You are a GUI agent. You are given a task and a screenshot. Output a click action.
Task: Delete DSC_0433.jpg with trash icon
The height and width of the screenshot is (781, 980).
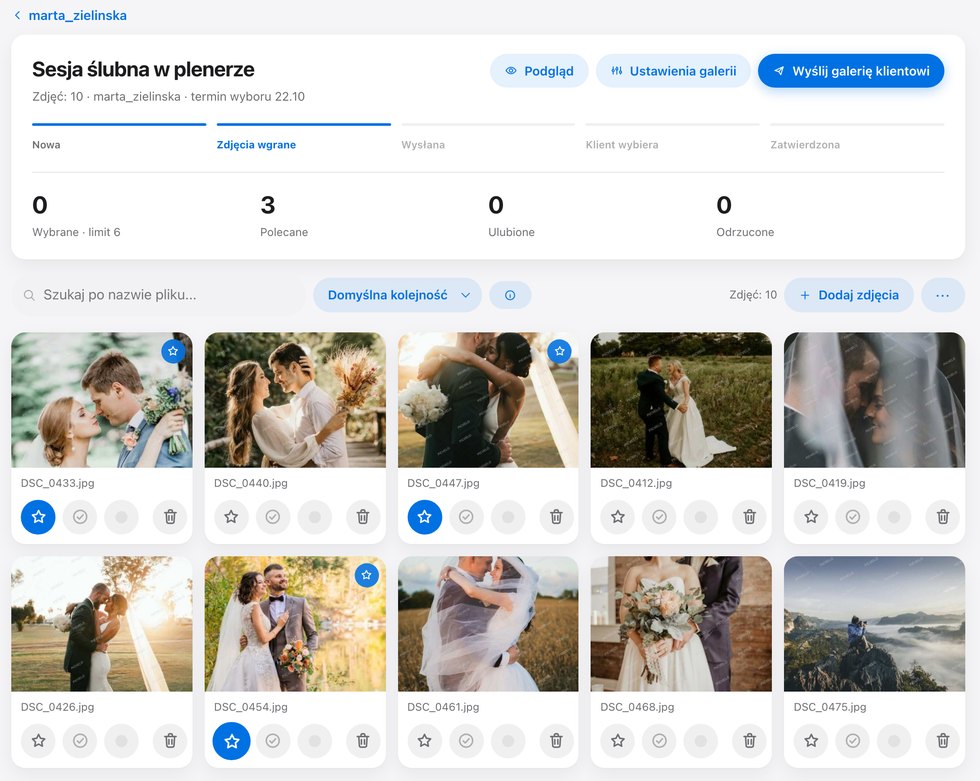coord(170,517)
